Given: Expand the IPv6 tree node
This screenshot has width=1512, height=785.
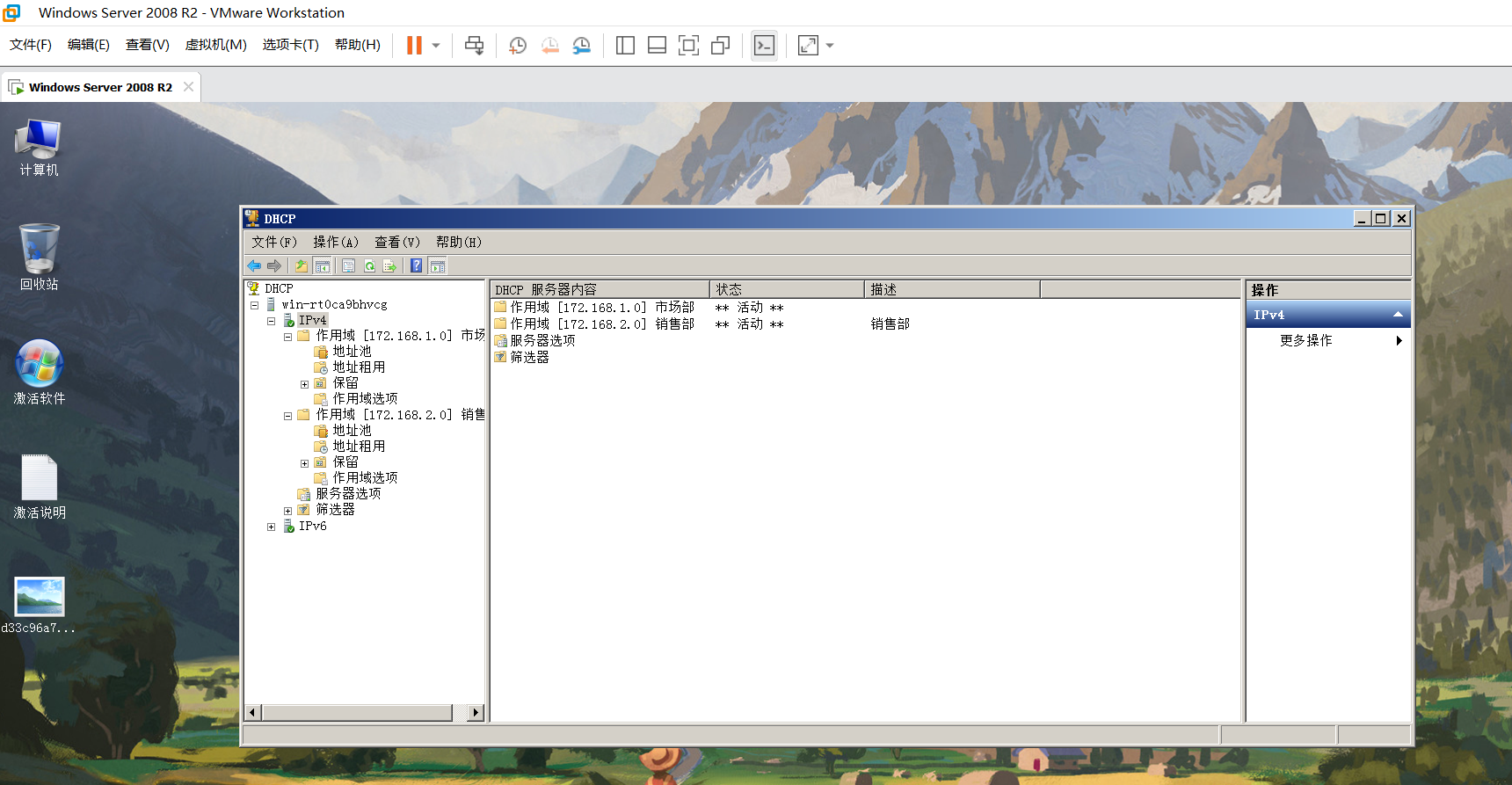Looking at the screenshot, I should (x=271, y=527).
